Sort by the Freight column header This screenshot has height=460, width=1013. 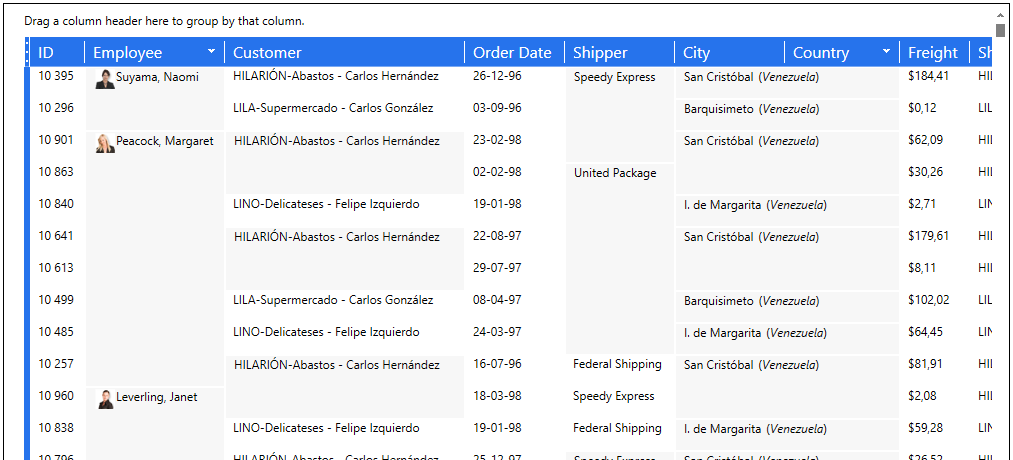click(x=932, y=53)
